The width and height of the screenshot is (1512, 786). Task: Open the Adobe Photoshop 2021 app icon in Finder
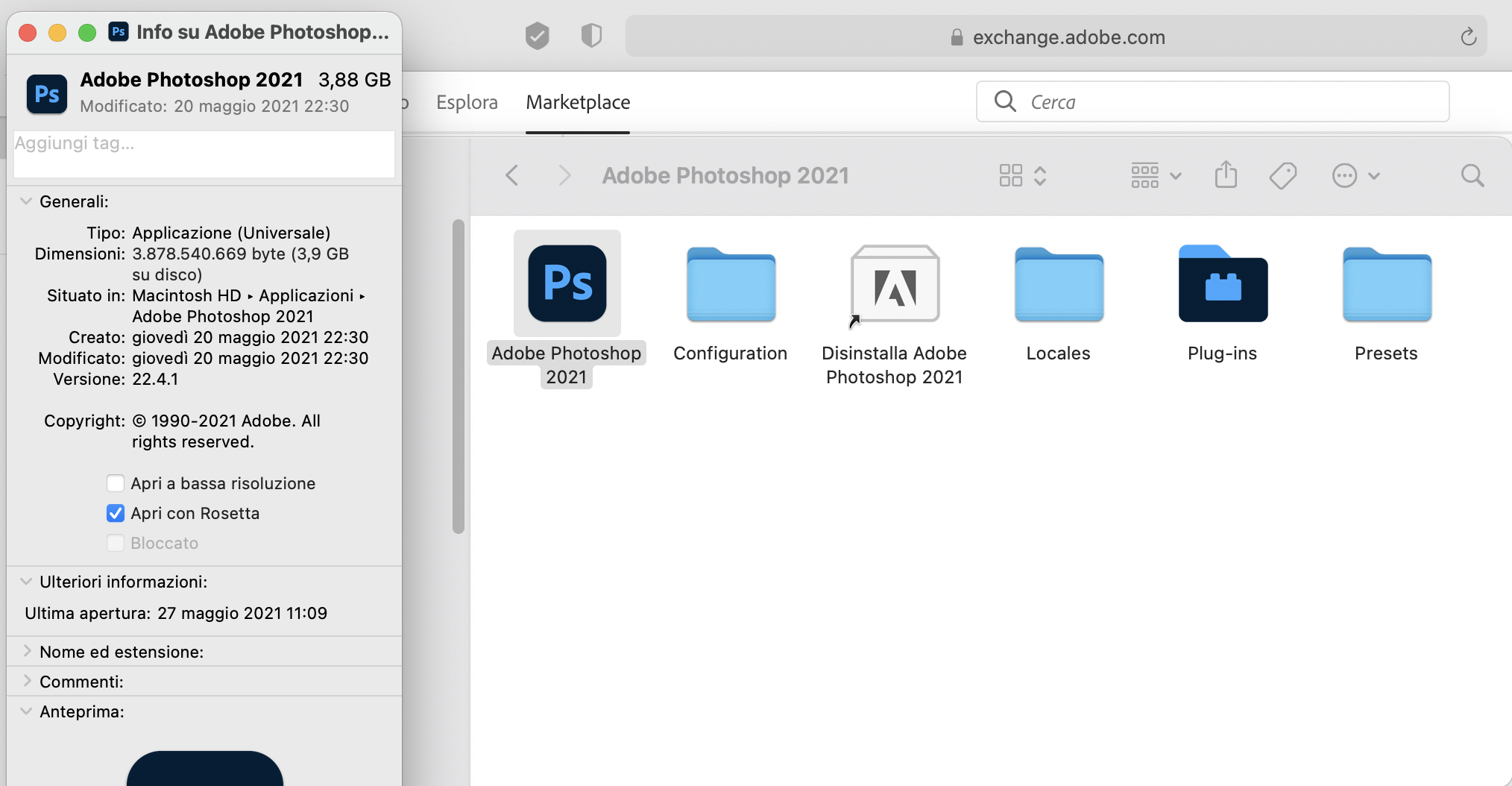567,283
